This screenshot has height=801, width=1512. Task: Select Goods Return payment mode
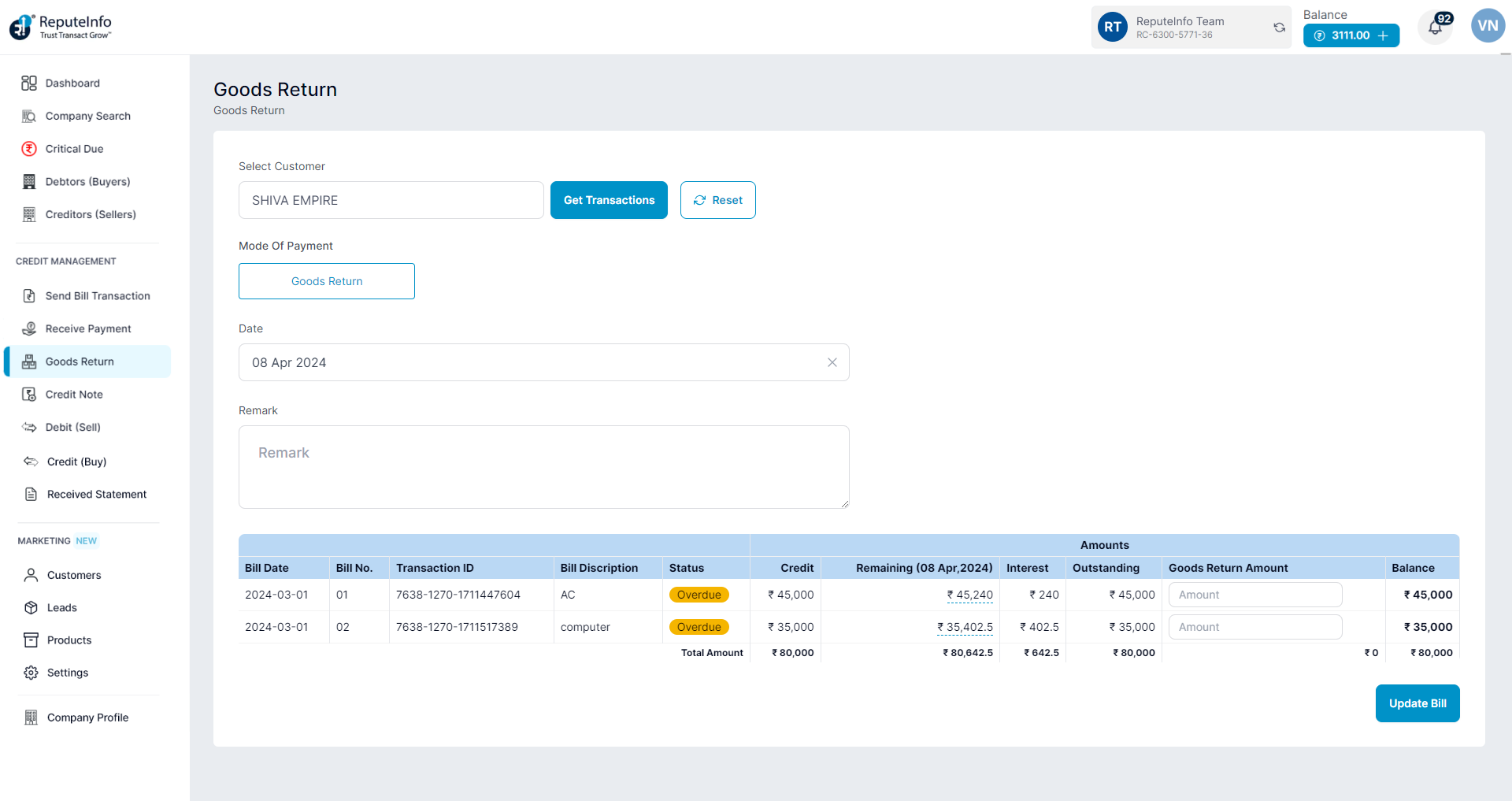326,281
